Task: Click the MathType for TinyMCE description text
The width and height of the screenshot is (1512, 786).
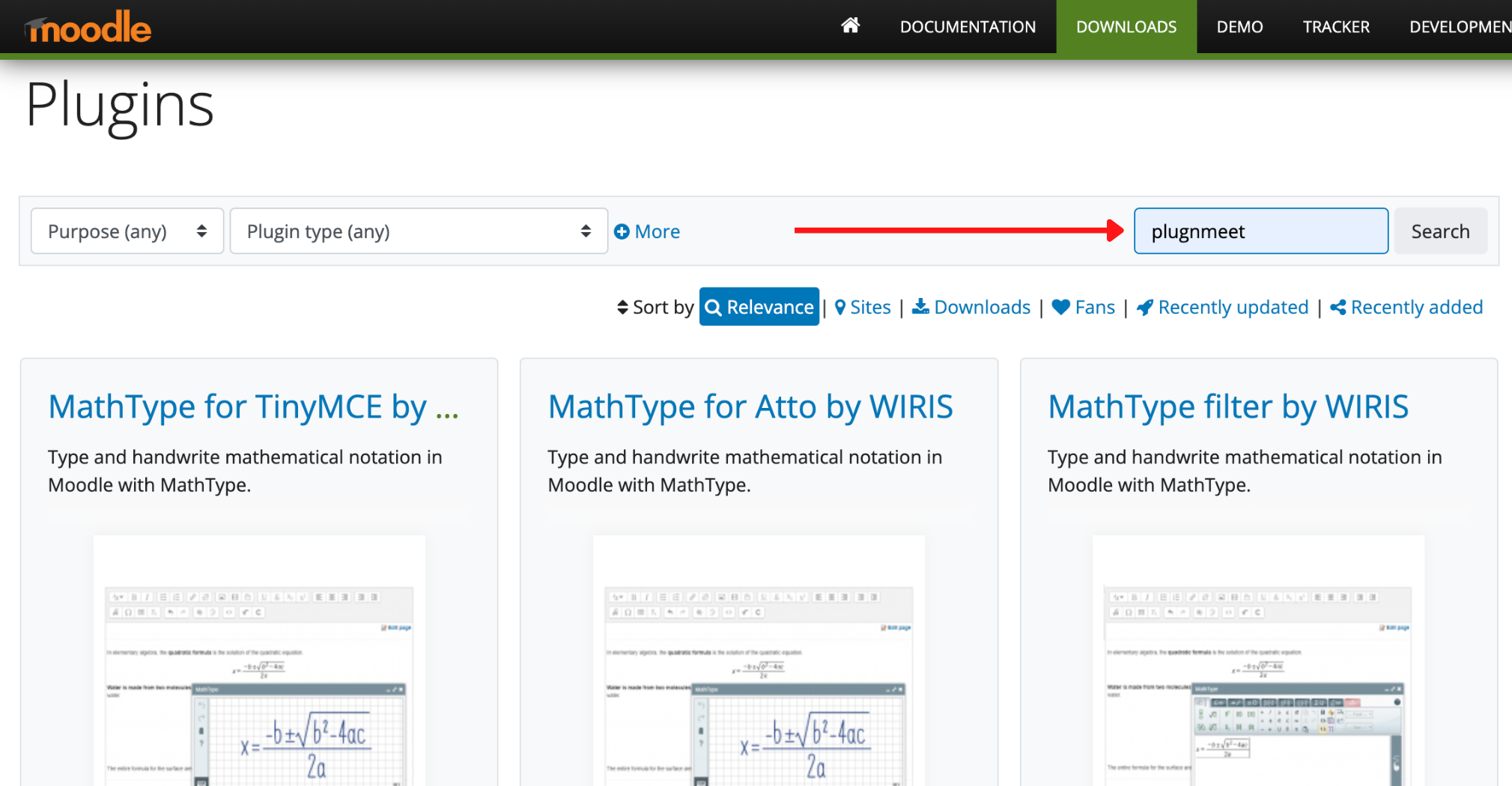Action: 245,471
